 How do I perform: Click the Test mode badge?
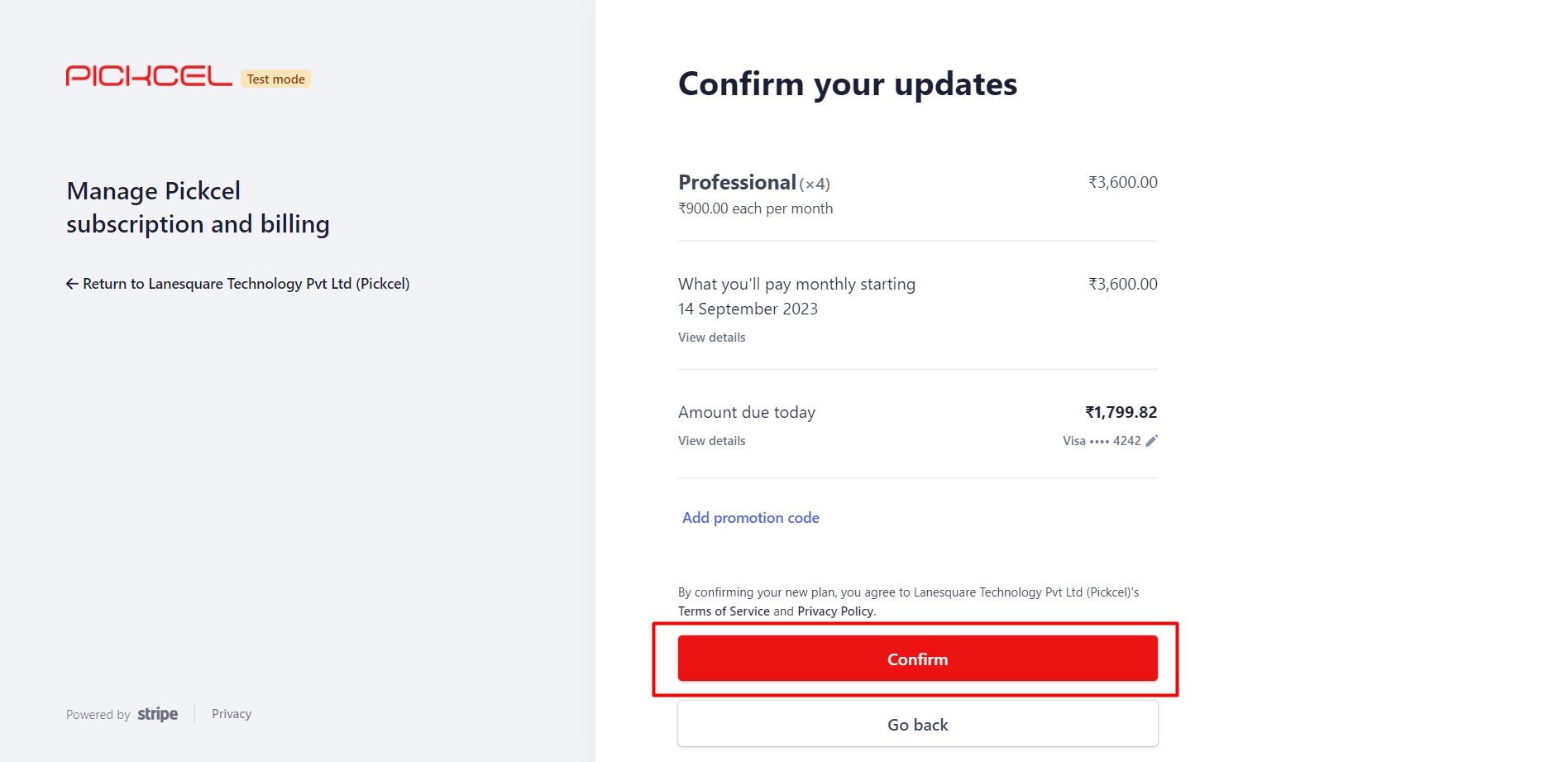276,79
